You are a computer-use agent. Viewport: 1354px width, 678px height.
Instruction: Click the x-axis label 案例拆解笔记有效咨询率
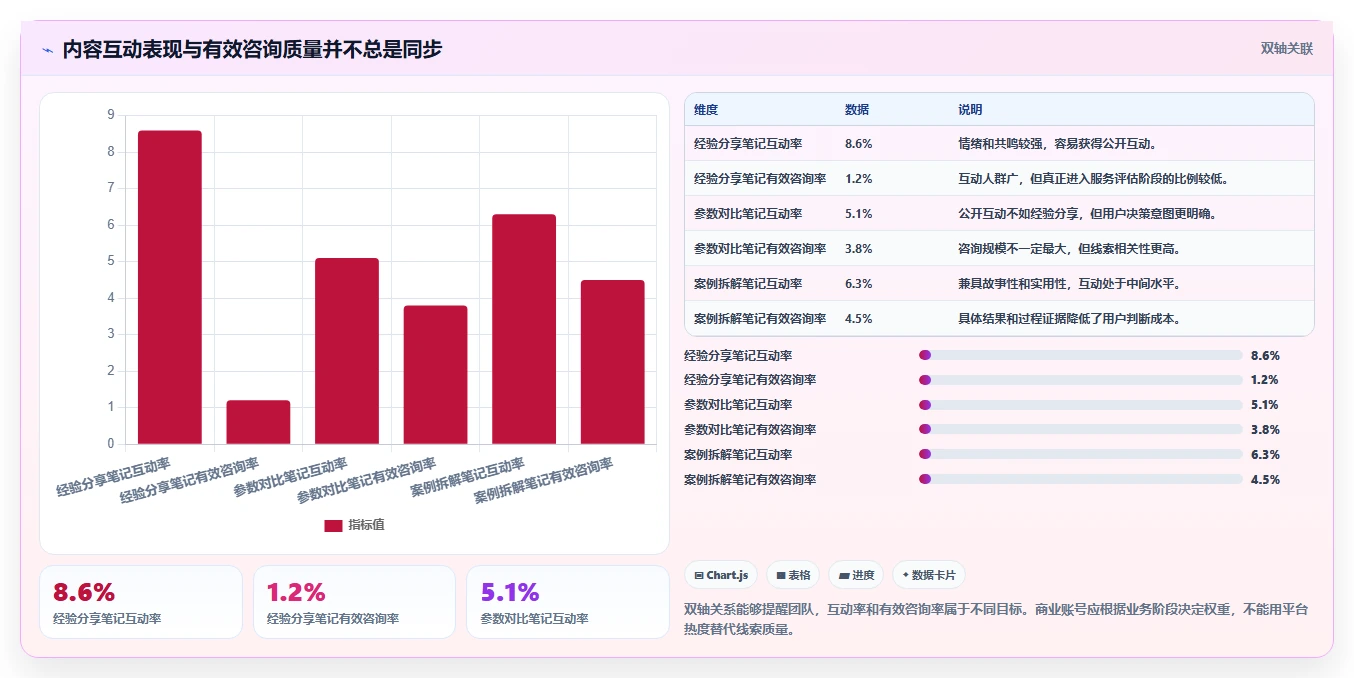pyautogui.click(x=545, y=481)
